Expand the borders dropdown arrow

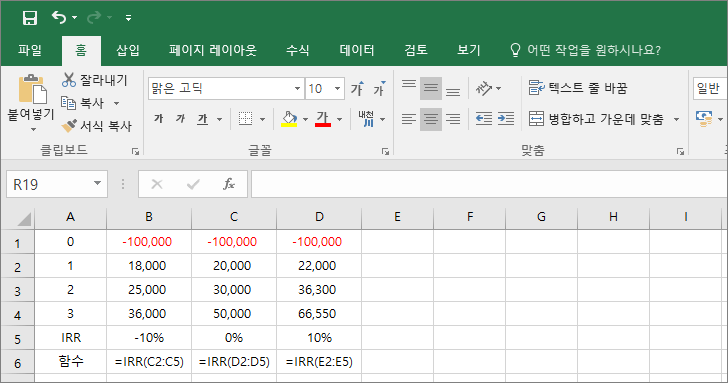click(x=262, y=119)
